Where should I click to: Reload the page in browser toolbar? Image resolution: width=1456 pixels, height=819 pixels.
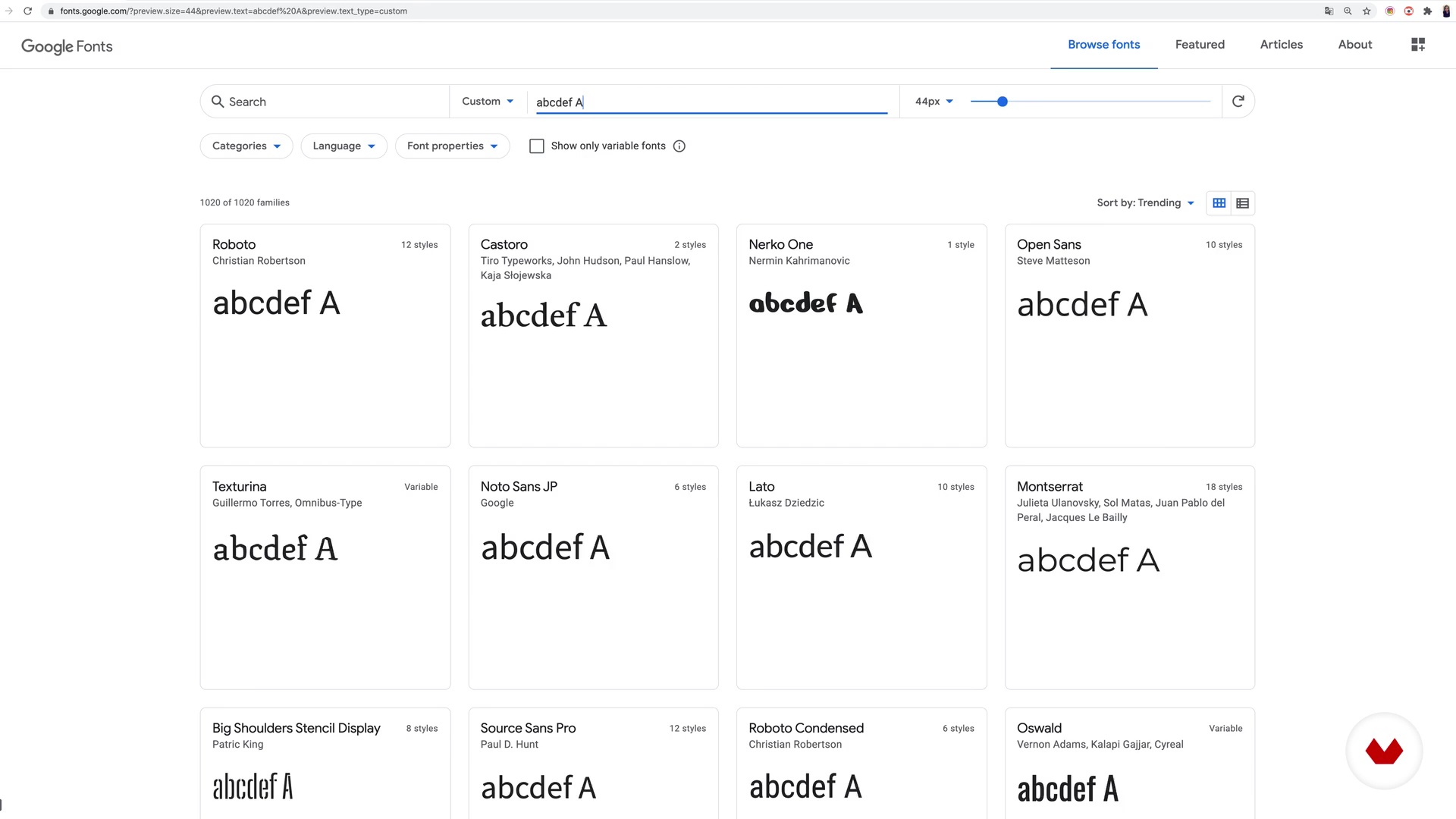pyautogui.click(x=28, y=11)
